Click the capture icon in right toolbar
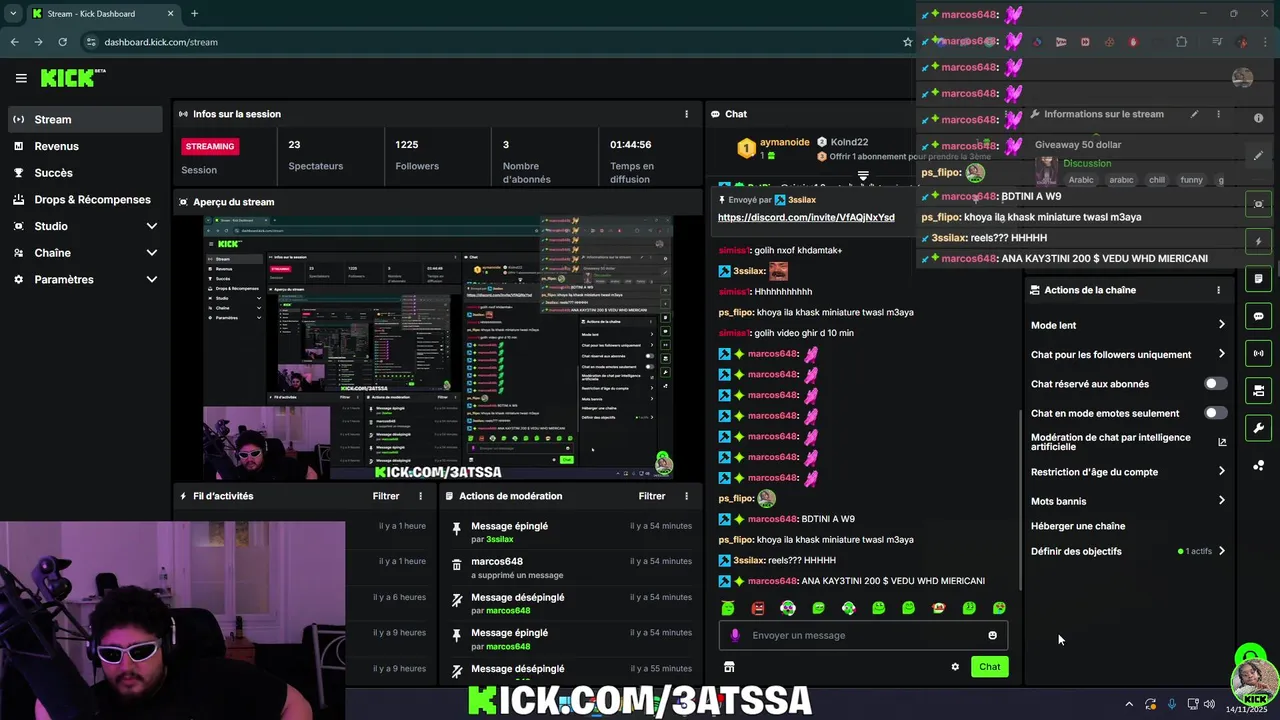The width and height of the screenshot is (1280, 720). (1258, 204)
